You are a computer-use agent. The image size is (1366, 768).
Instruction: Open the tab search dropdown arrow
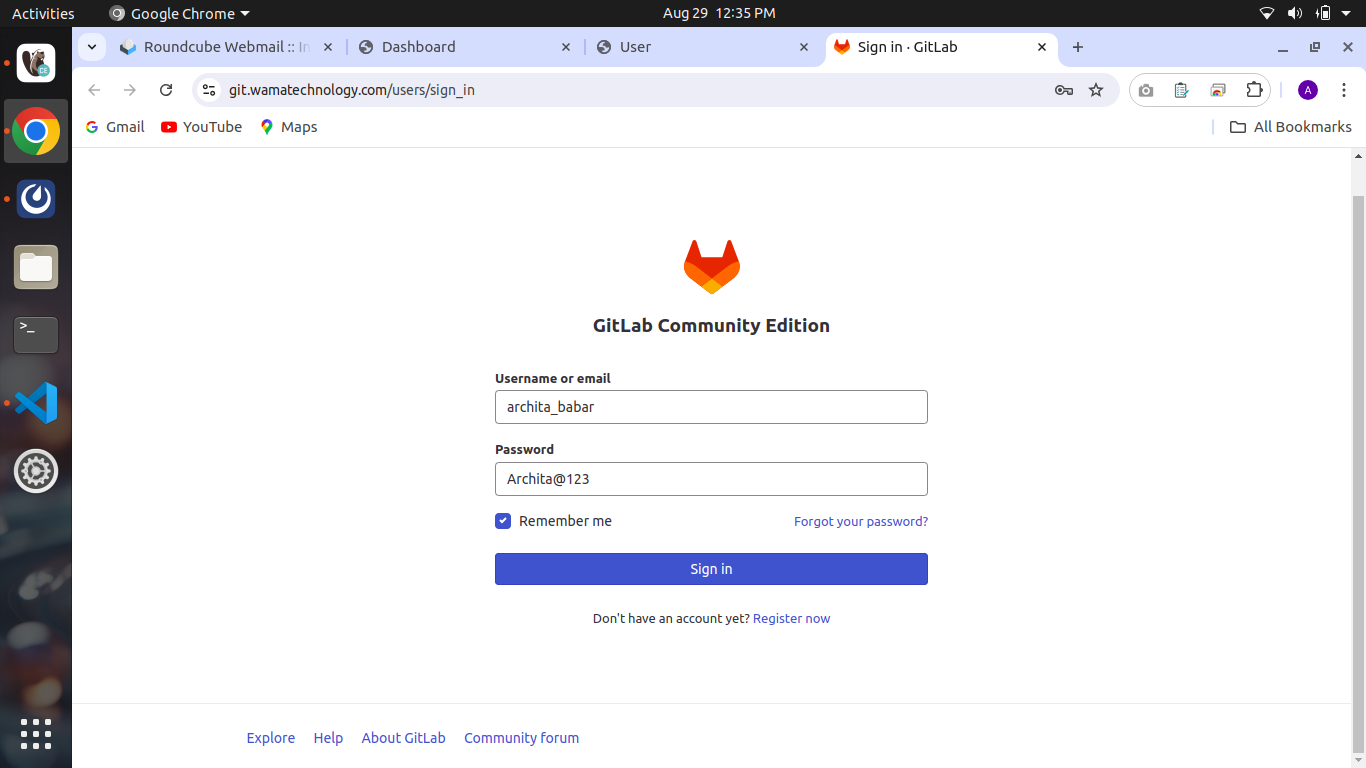91,47
